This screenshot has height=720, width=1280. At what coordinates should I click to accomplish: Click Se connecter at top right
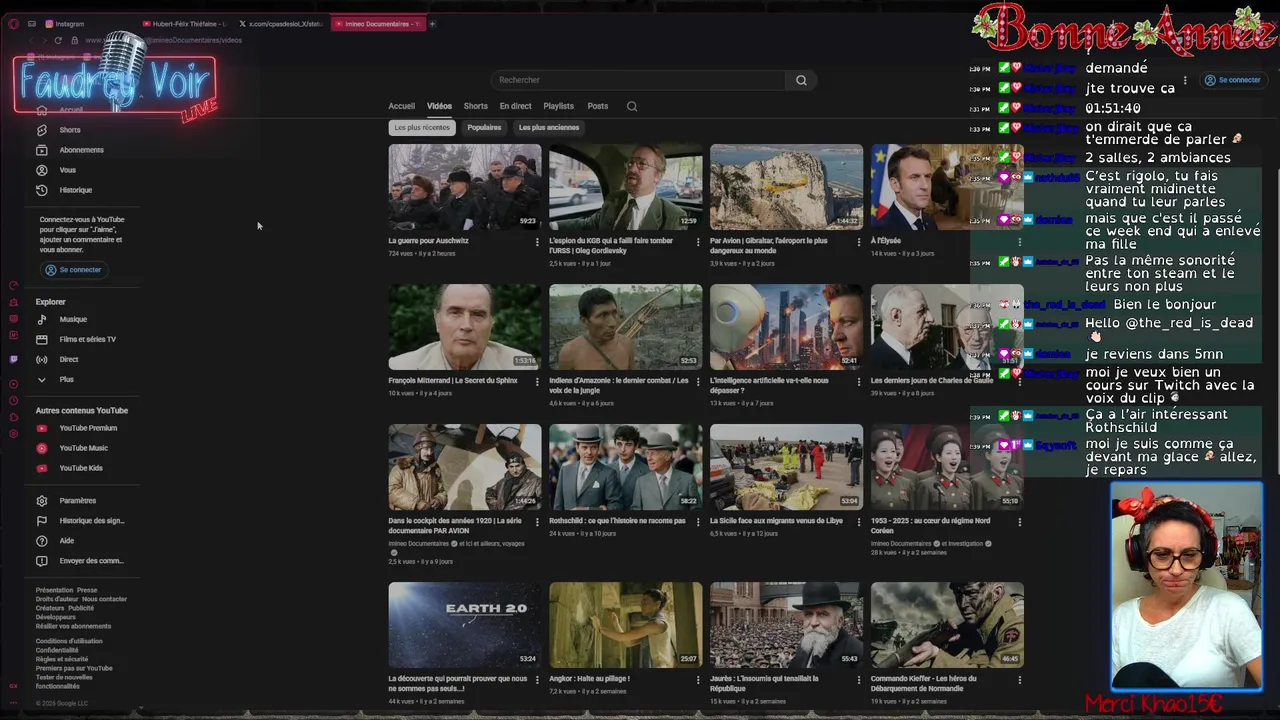[x=1232, y=80]
